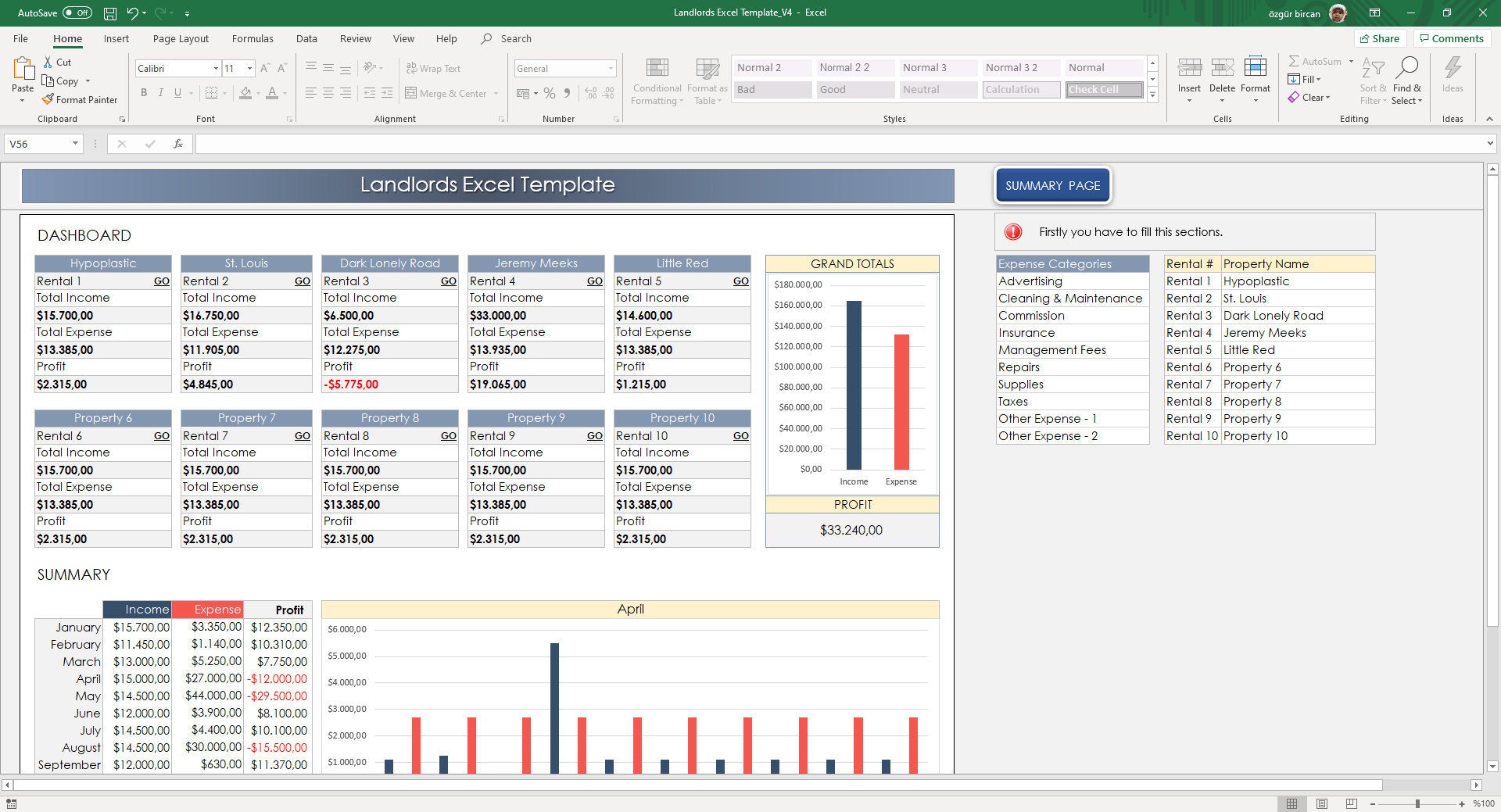
Task: Toggle Wrap Text option
Action: coord(433,69)
